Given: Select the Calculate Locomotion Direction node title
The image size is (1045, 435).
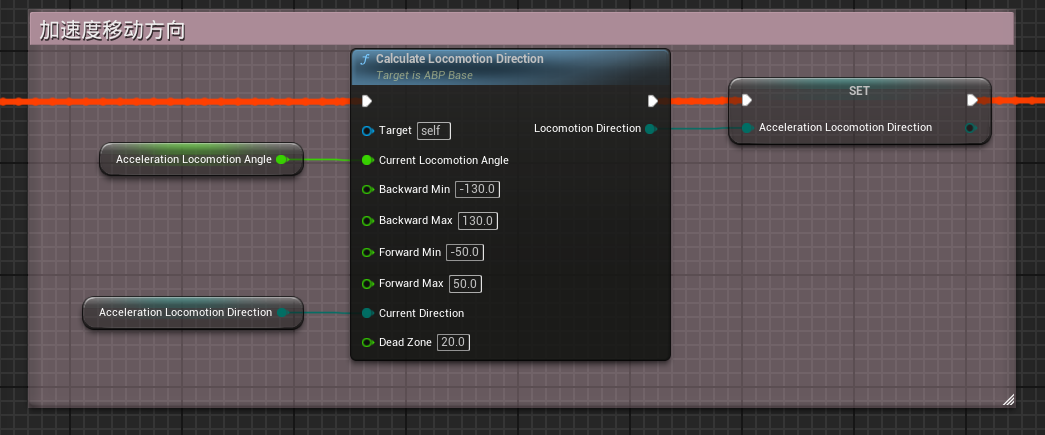Looking at the screenshot, I should [460, 59].
